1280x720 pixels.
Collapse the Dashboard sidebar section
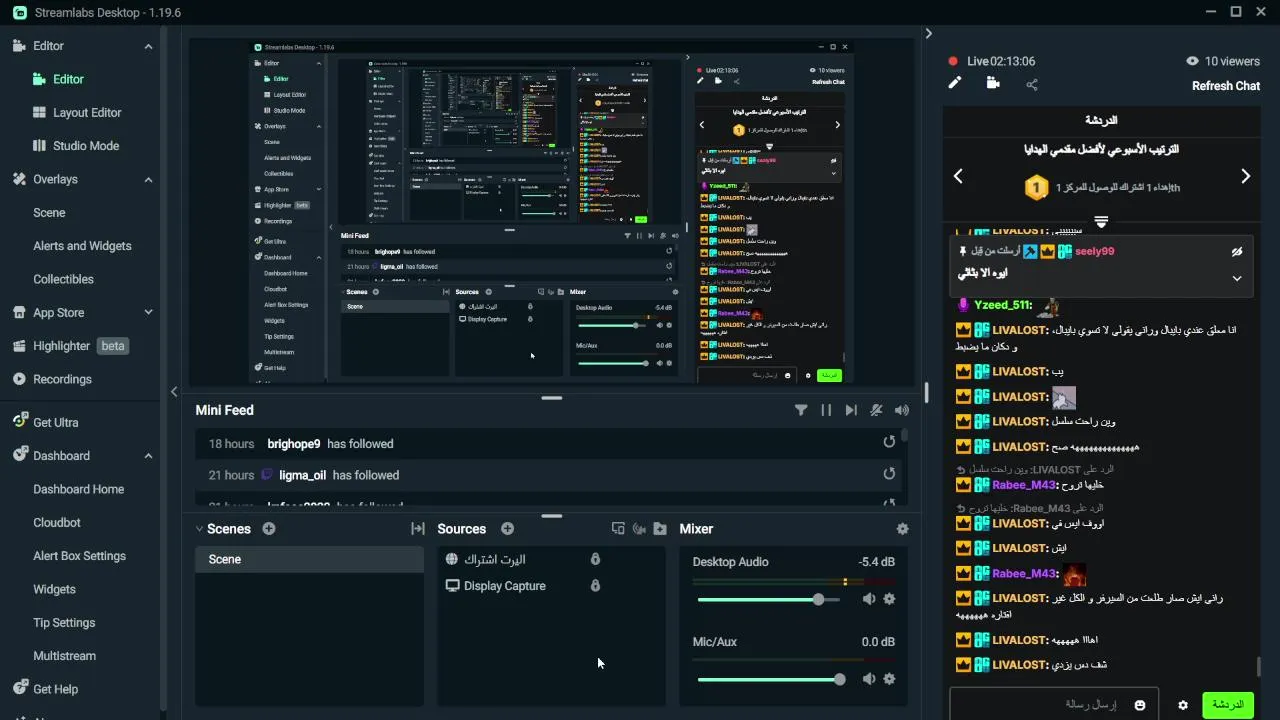148,456
